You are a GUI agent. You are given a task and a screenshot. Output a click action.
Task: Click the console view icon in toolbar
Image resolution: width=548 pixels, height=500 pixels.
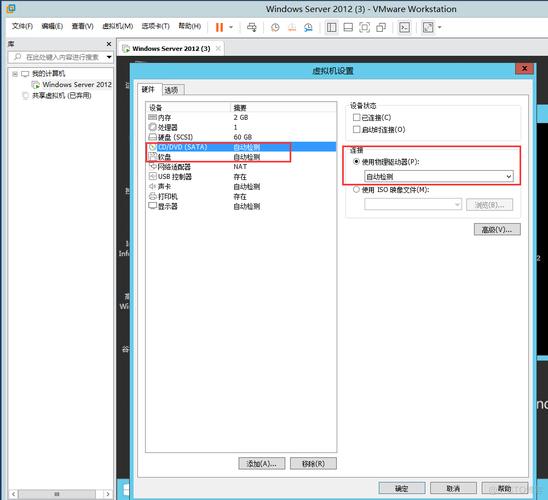pos(404,27)
